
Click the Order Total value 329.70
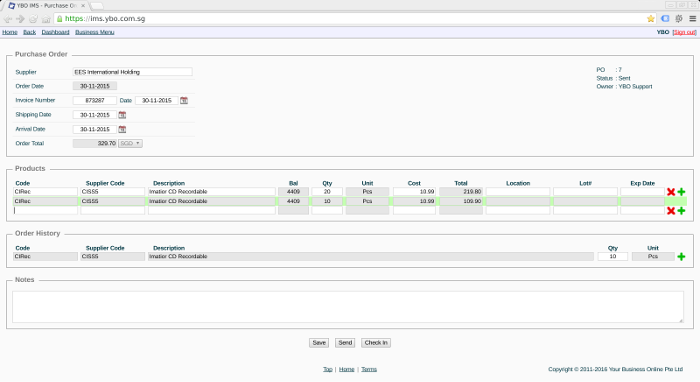click(95, 143)
